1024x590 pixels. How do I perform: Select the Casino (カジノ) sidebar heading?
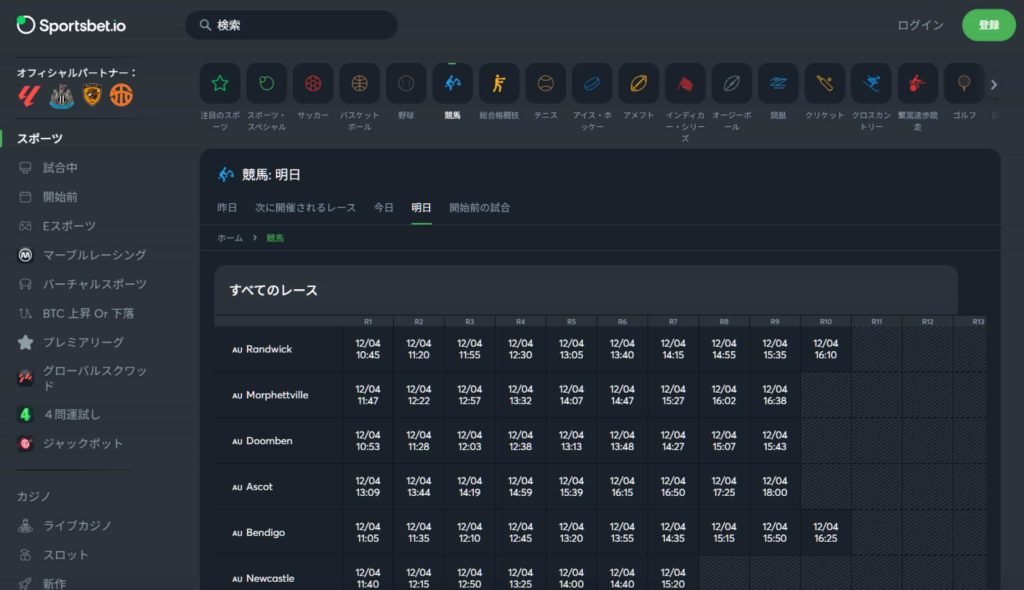[x=33, y=497]
